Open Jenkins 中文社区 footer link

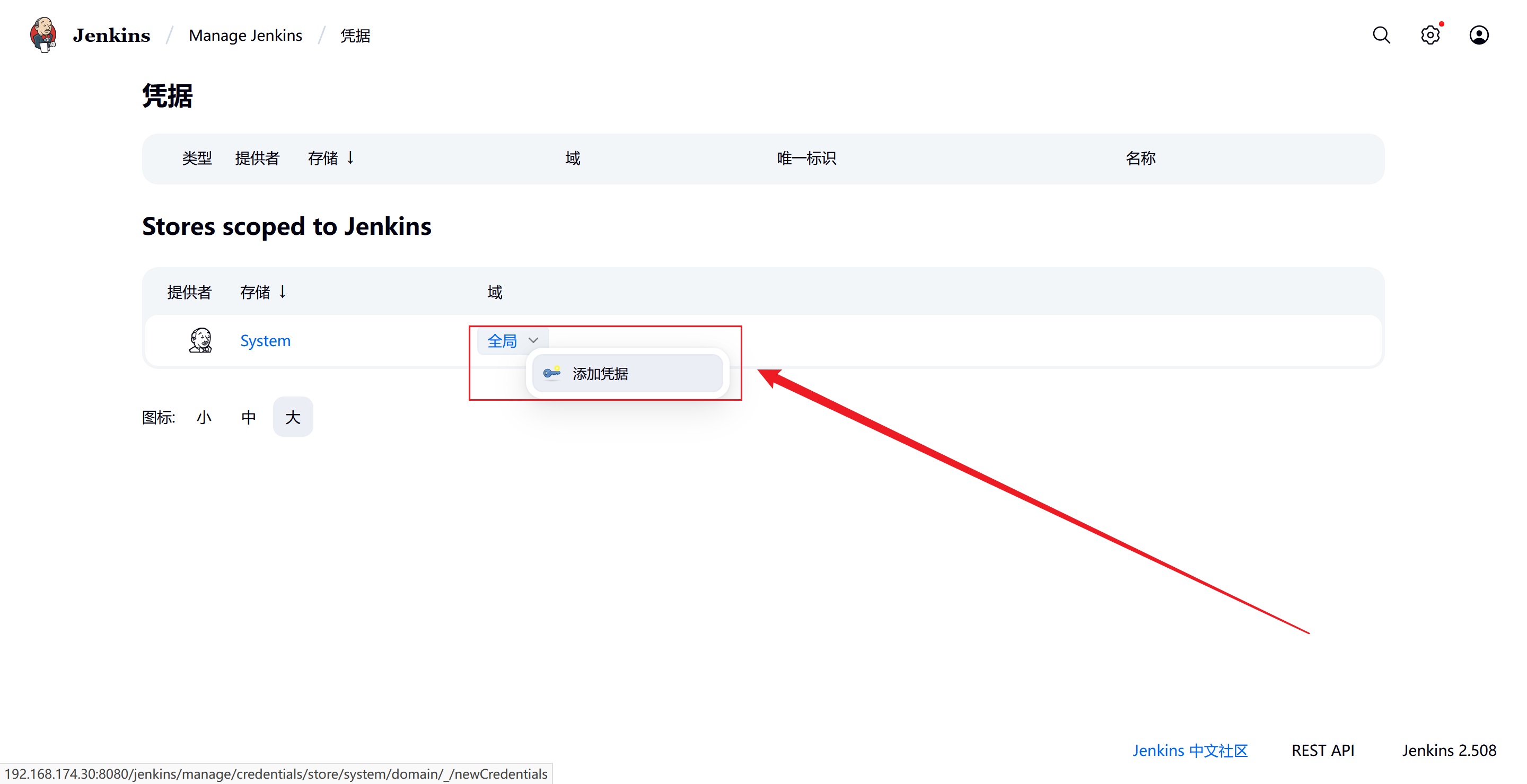click(x=1190, y=750)
